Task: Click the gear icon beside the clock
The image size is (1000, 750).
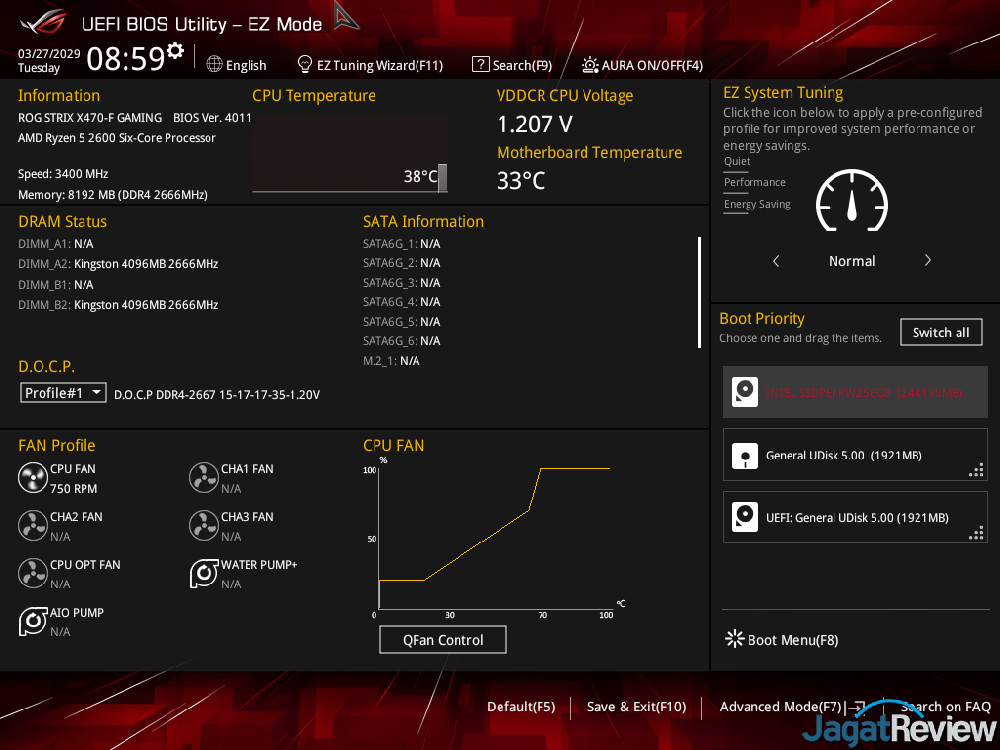Action: coord(176,51)
